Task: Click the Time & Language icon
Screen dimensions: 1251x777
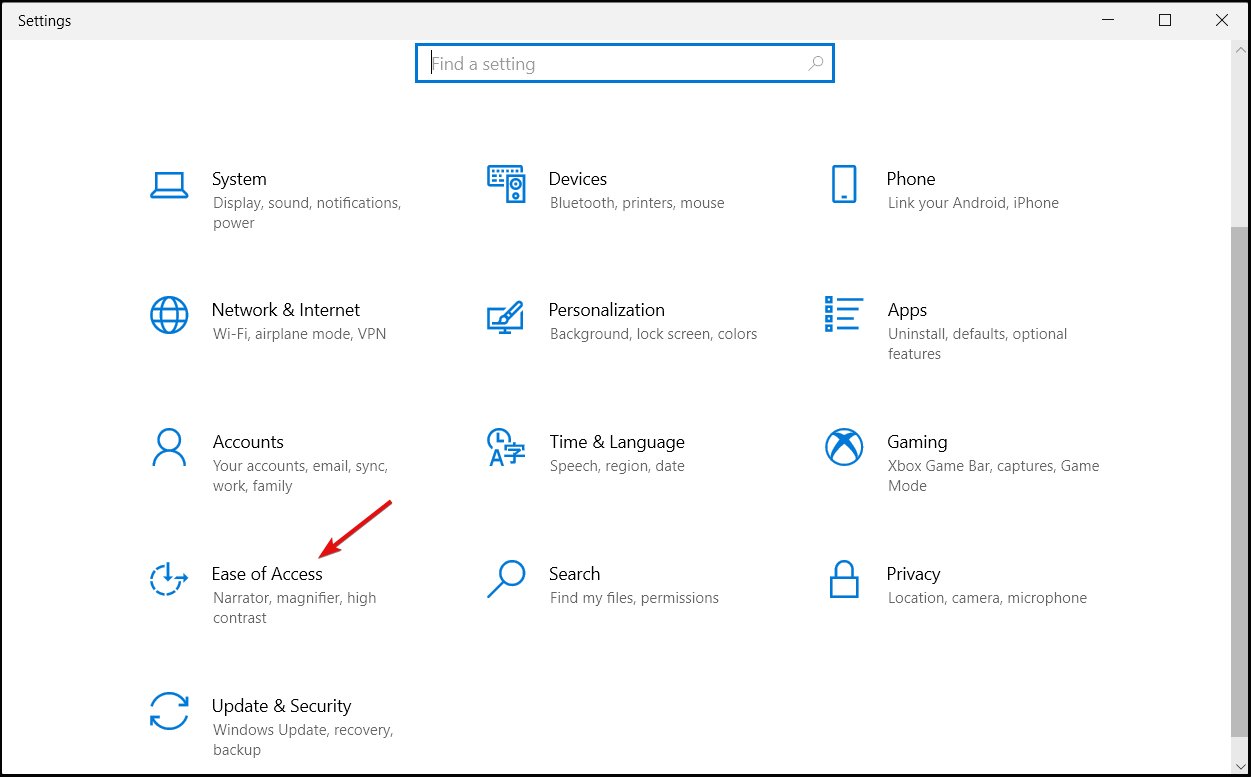Action: 505,447
